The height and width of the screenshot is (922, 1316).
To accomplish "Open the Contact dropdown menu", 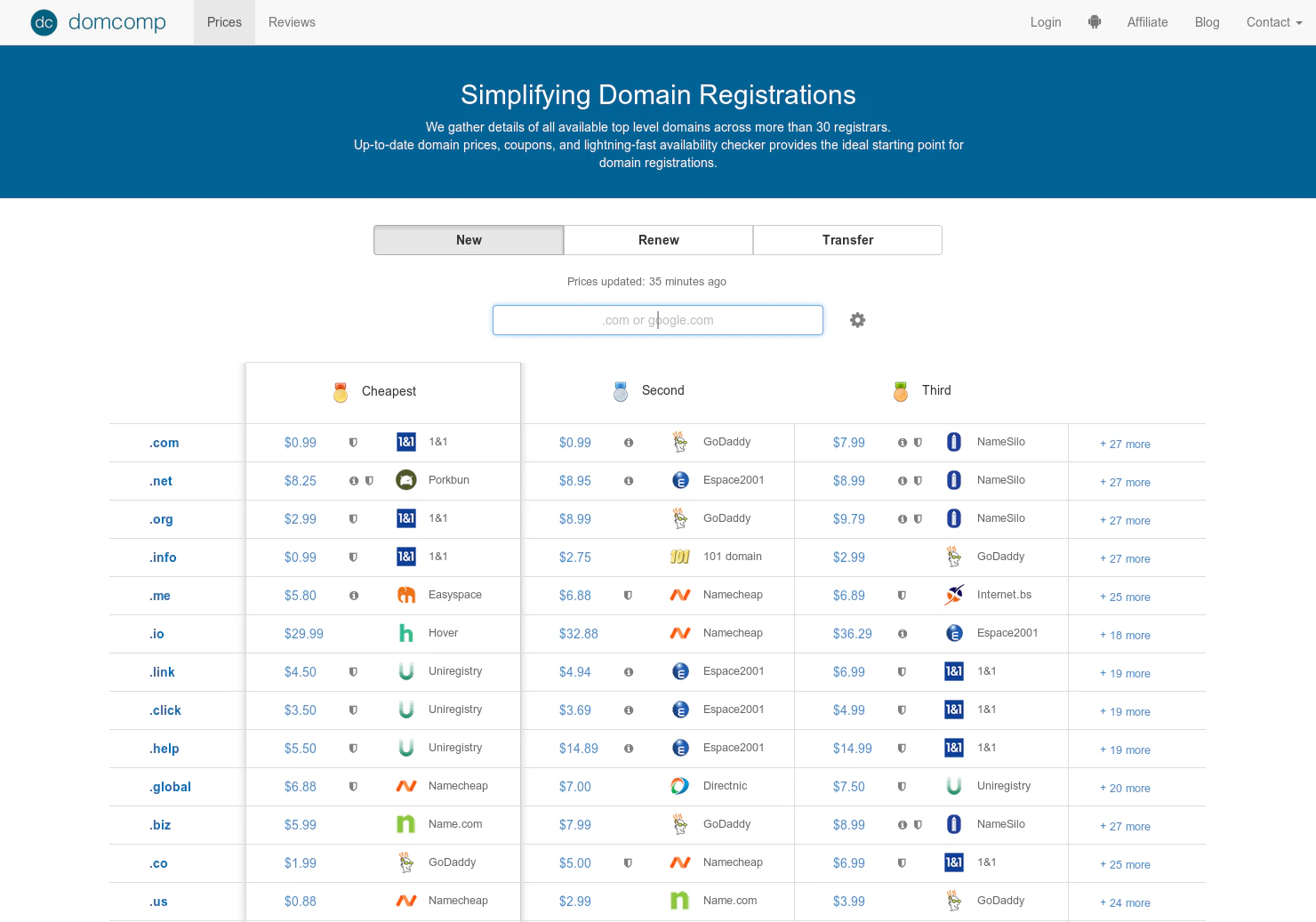I will tap(1274, 22).
